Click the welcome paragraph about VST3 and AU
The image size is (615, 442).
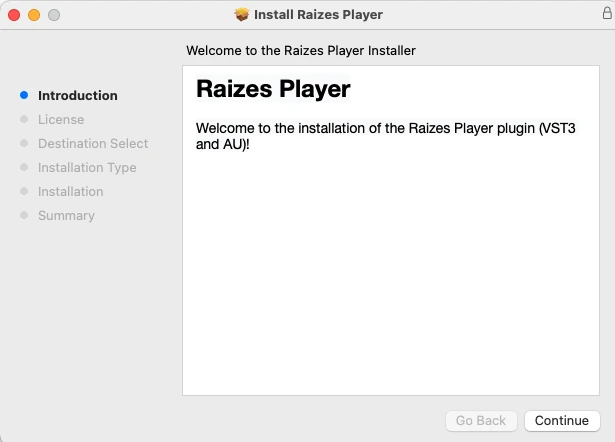coord(386,136)
